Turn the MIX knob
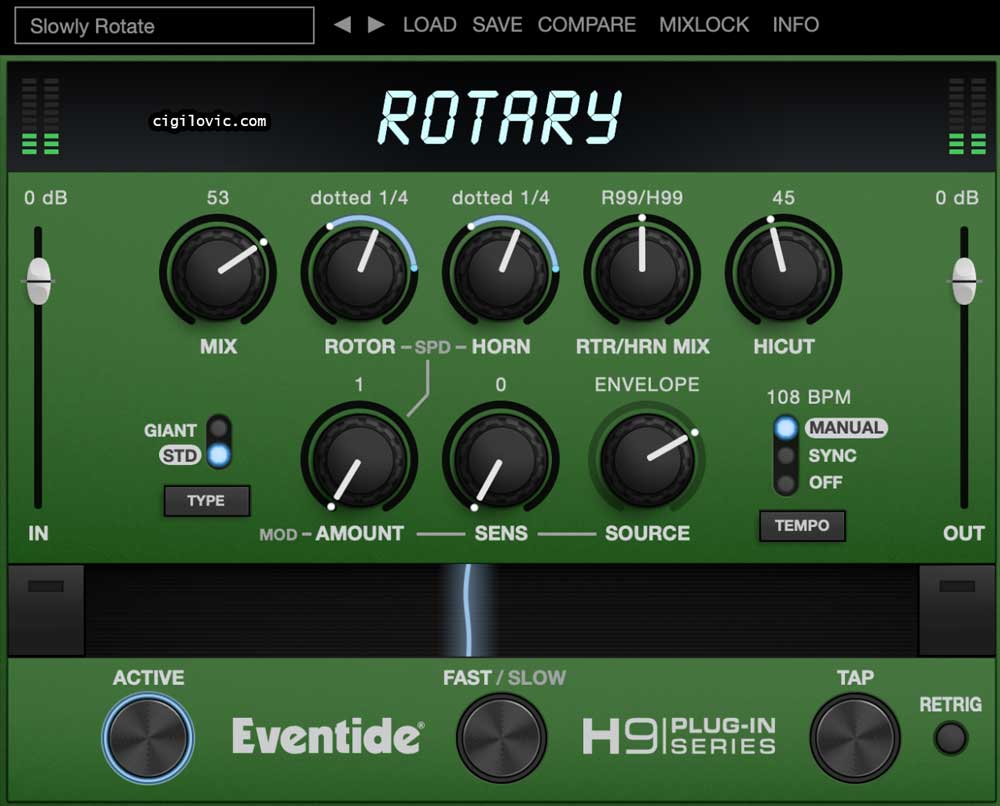This screenshot has height=806, width=1000. 218,272
